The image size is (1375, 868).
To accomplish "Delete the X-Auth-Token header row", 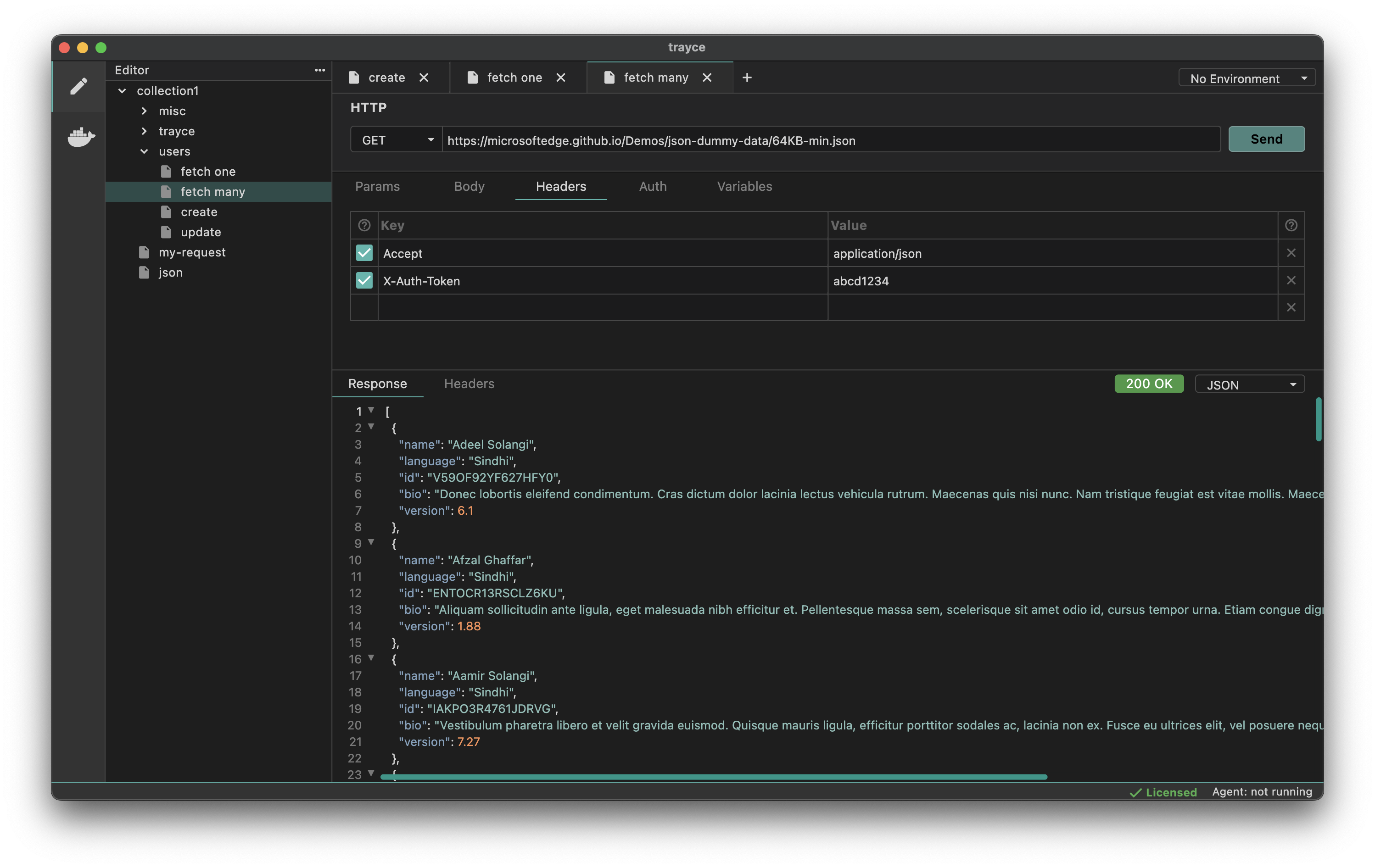I will click(x=1291, y=280).
